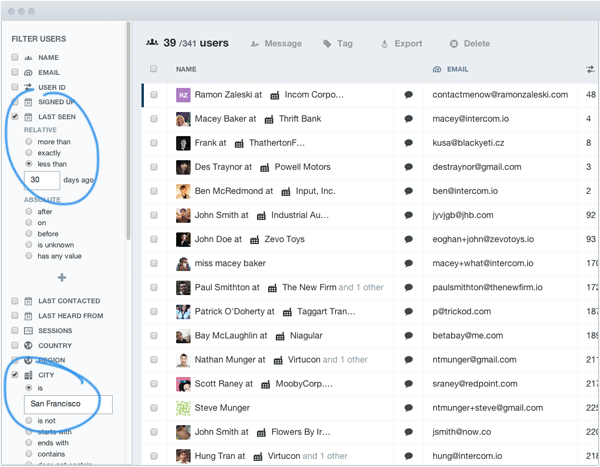The width and height of the screenshot is (600, 467).
Task: Open conversation icon for Scott Raney
Action: point(408,384)
